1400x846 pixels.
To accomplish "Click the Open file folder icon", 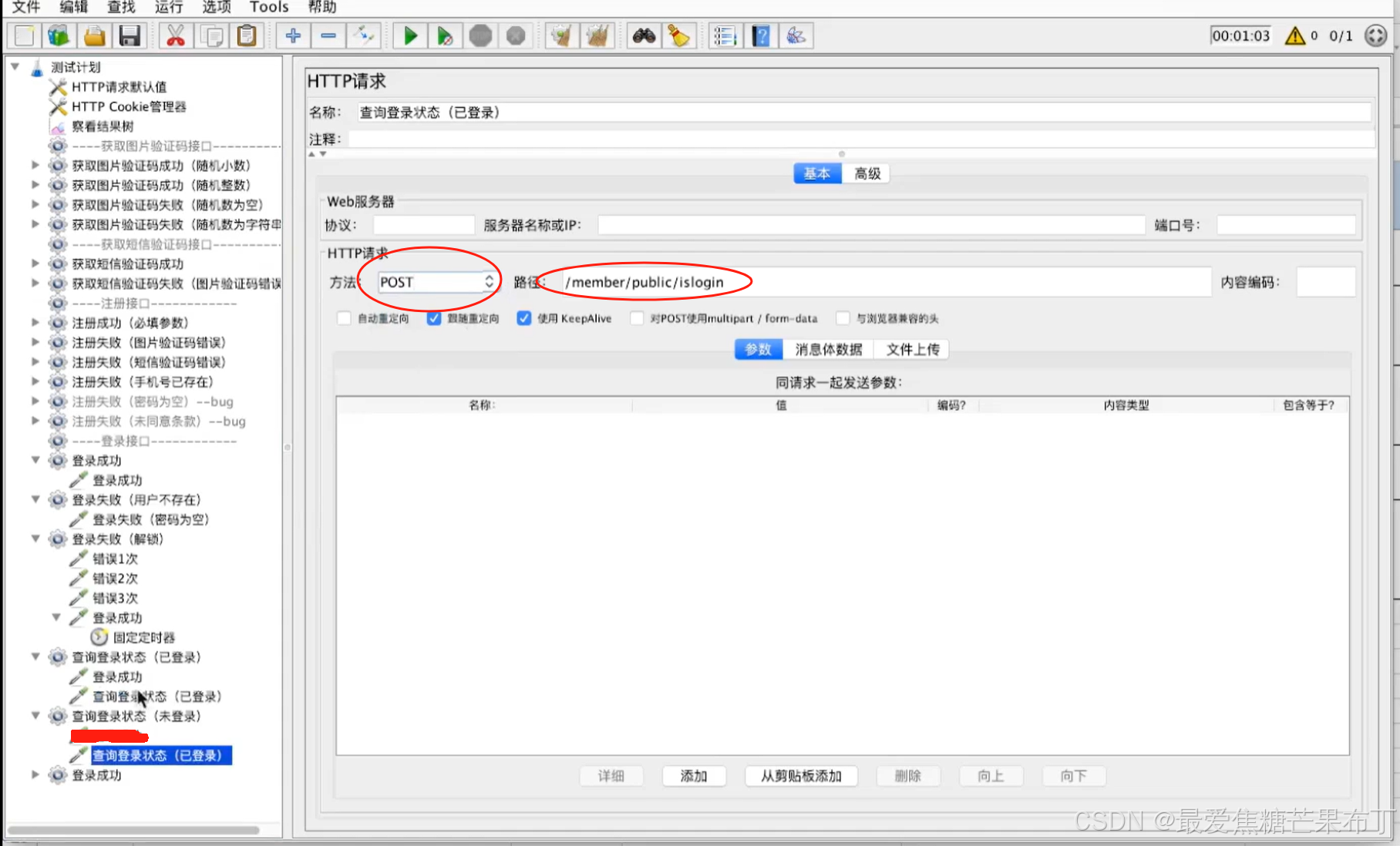I will (95, 35).
